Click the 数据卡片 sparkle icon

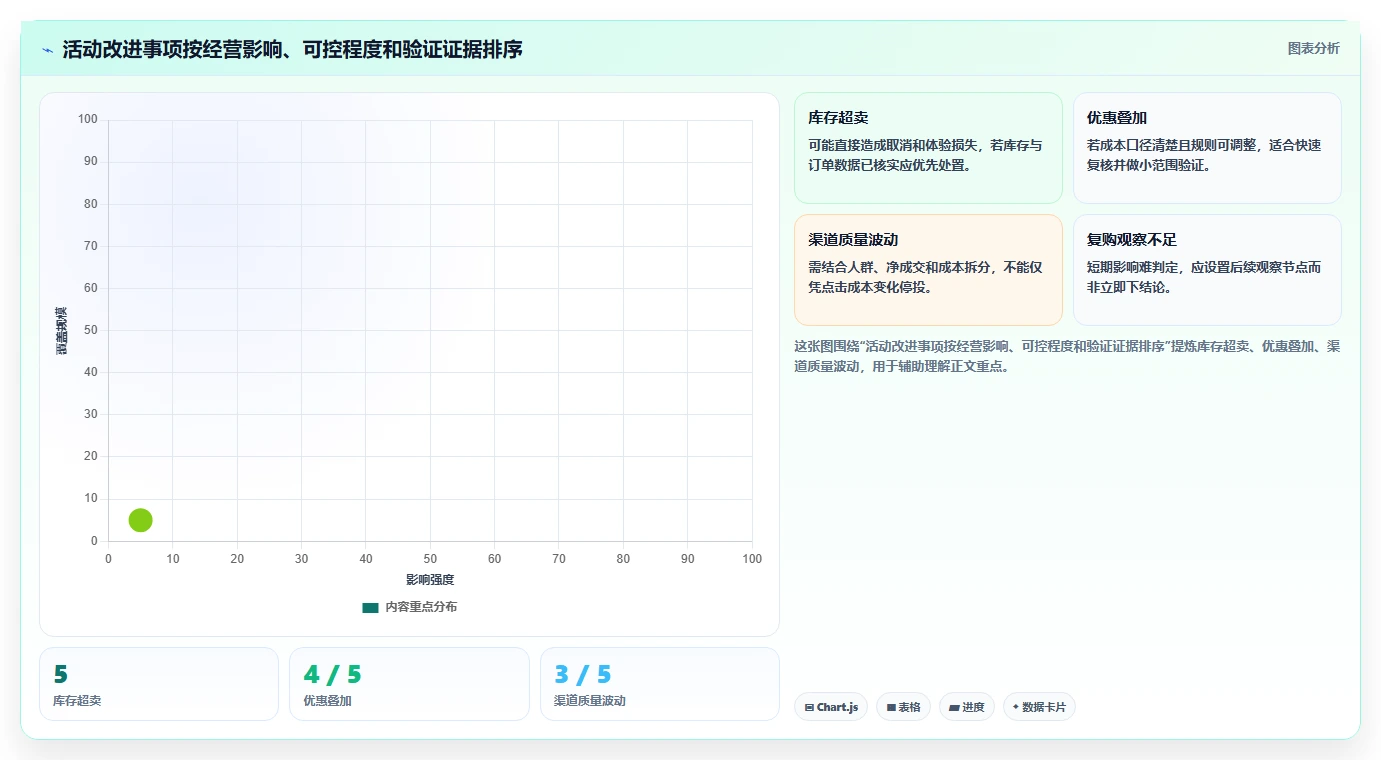(x=1016, y=707)
